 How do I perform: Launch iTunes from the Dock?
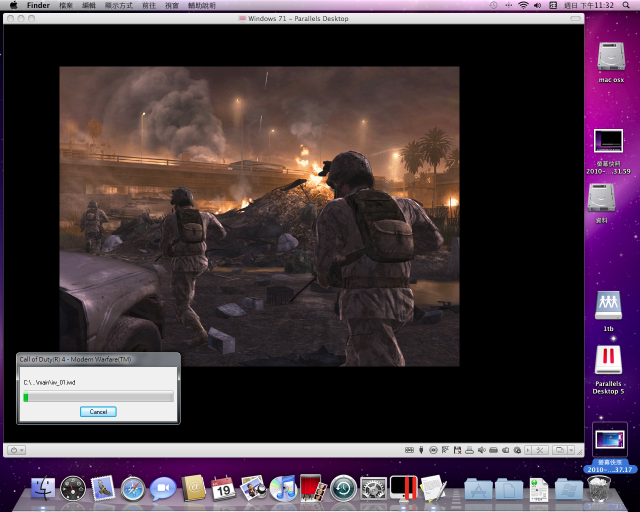[x=283, y=488]
